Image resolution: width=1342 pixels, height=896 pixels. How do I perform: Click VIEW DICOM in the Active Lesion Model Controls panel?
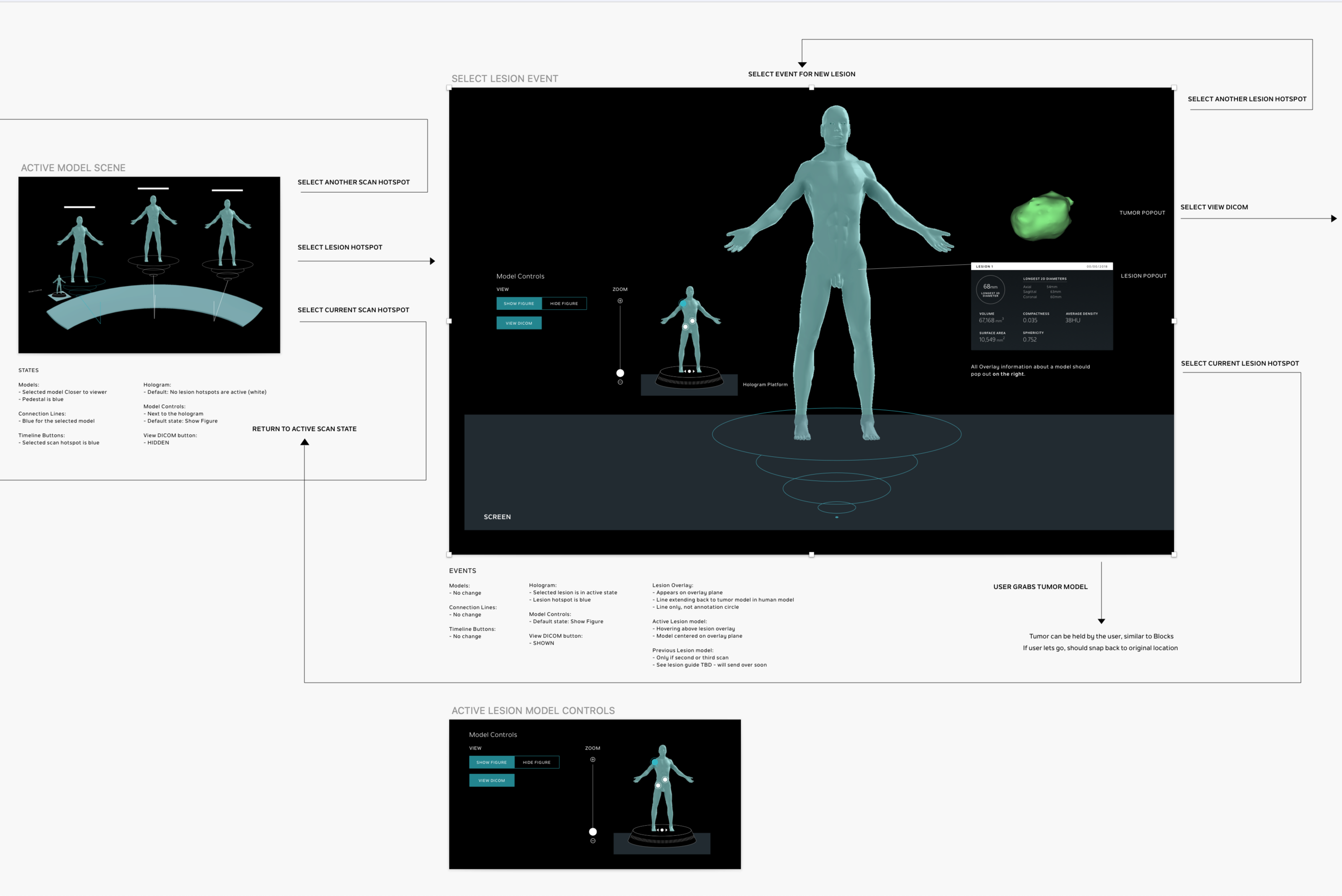click(492, 780)
